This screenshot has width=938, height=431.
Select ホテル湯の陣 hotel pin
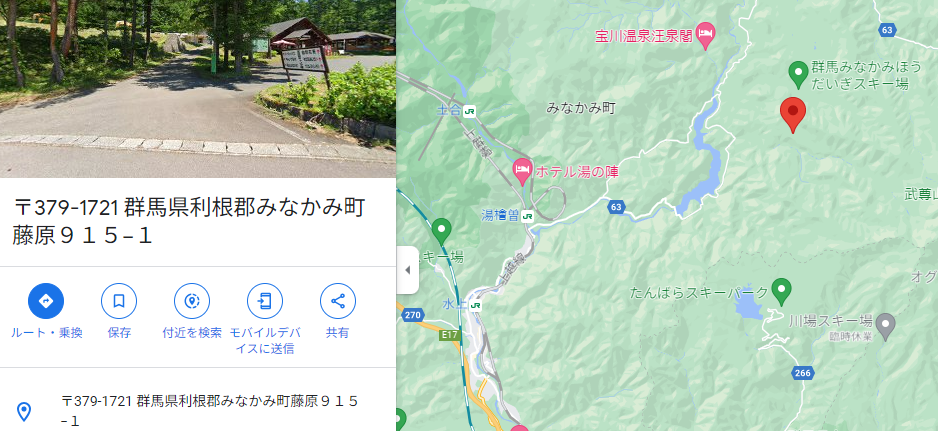point(522,172)
